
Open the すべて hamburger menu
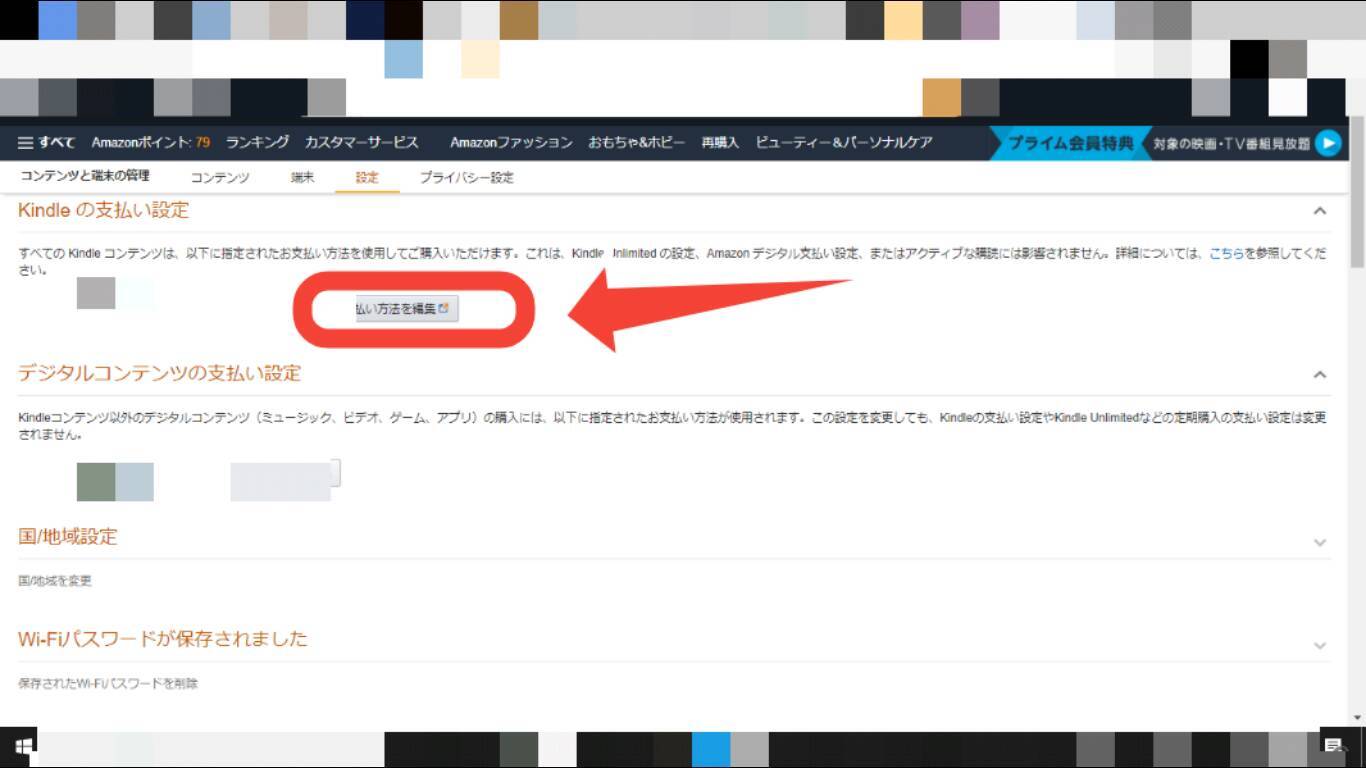[47, 143]
